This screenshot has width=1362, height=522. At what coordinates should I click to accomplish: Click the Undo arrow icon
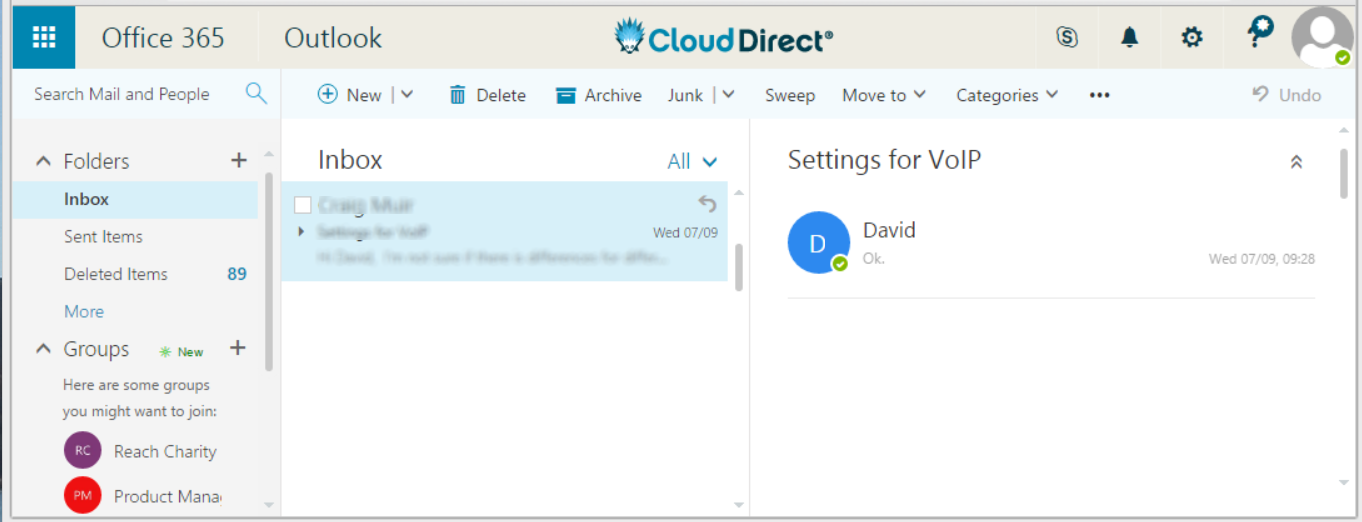(1261, 94)
